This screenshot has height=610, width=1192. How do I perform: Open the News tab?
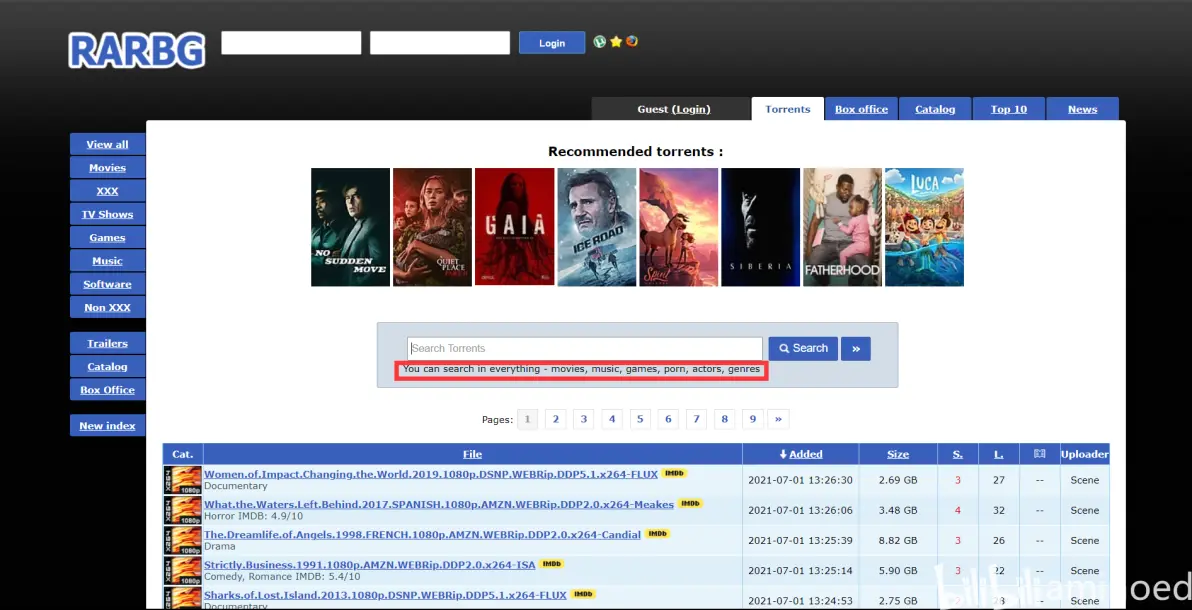tap(1083, 109)
